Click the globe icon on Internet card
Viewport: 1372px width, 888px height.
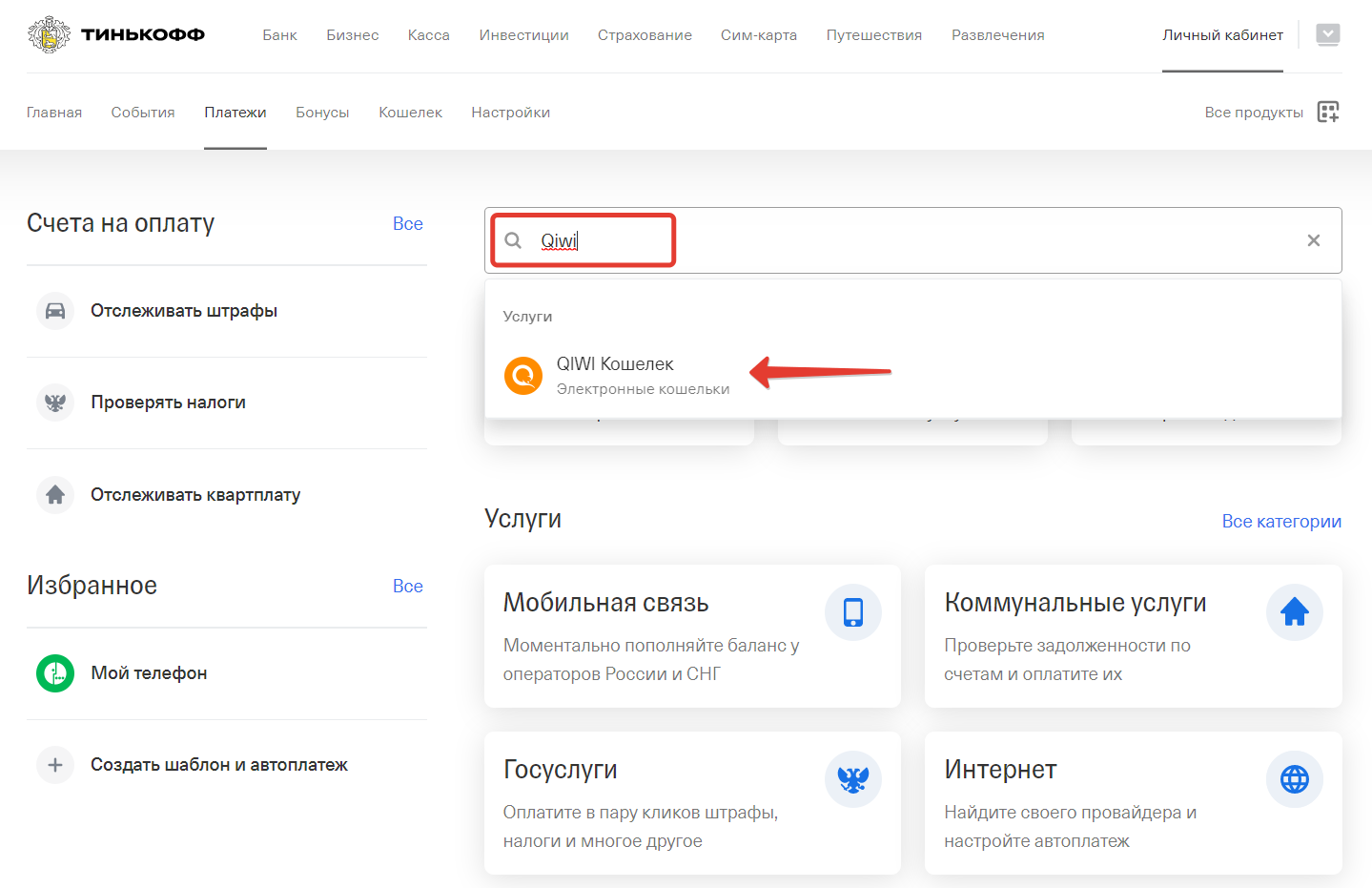point(1295,779)
